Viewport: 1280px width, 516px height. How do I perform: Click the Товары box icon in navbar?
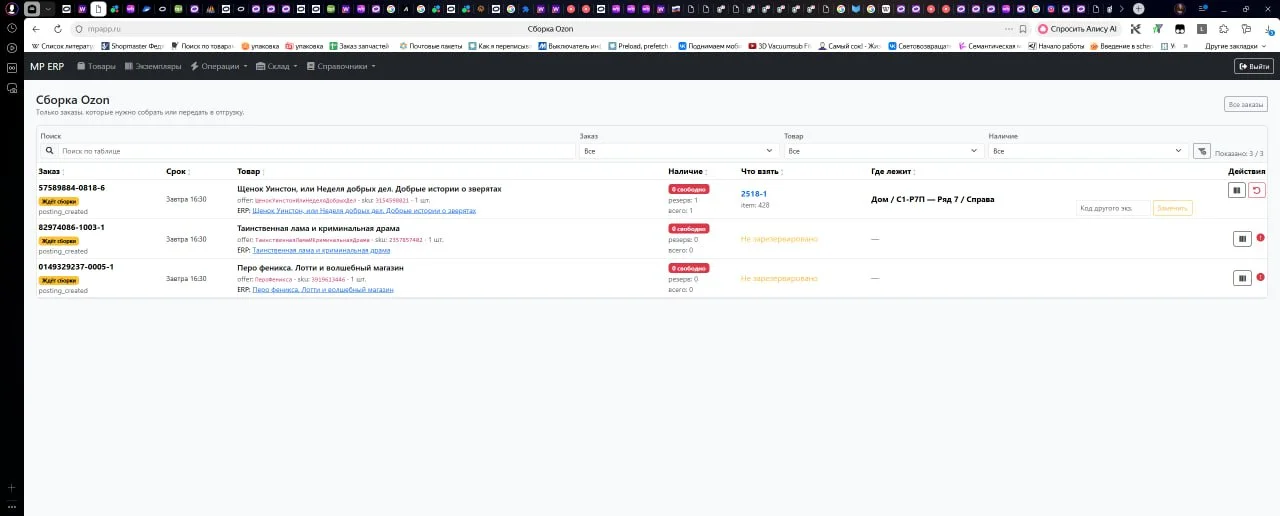(x=82, y=66)
